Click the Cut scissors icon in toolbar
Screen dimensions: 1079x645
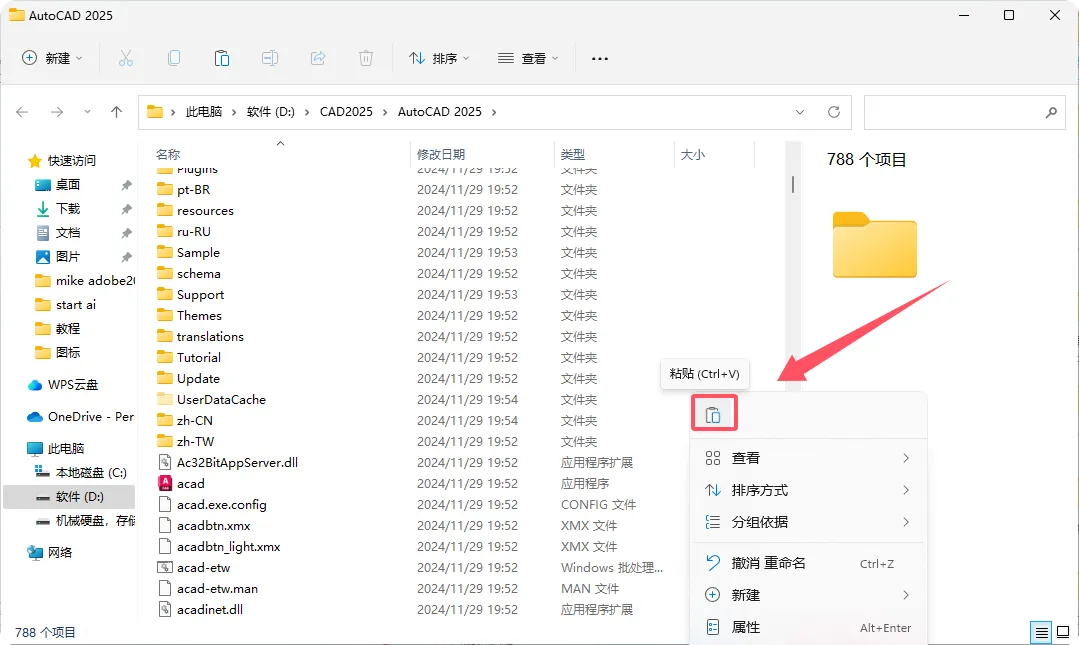tap(125, 59)
